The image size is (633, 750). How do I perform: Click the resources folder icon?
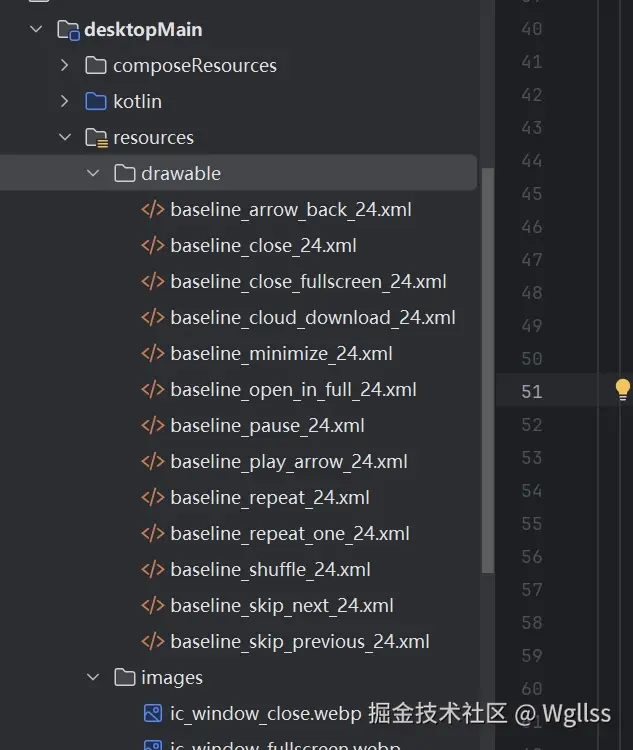[x=96, y=138]
